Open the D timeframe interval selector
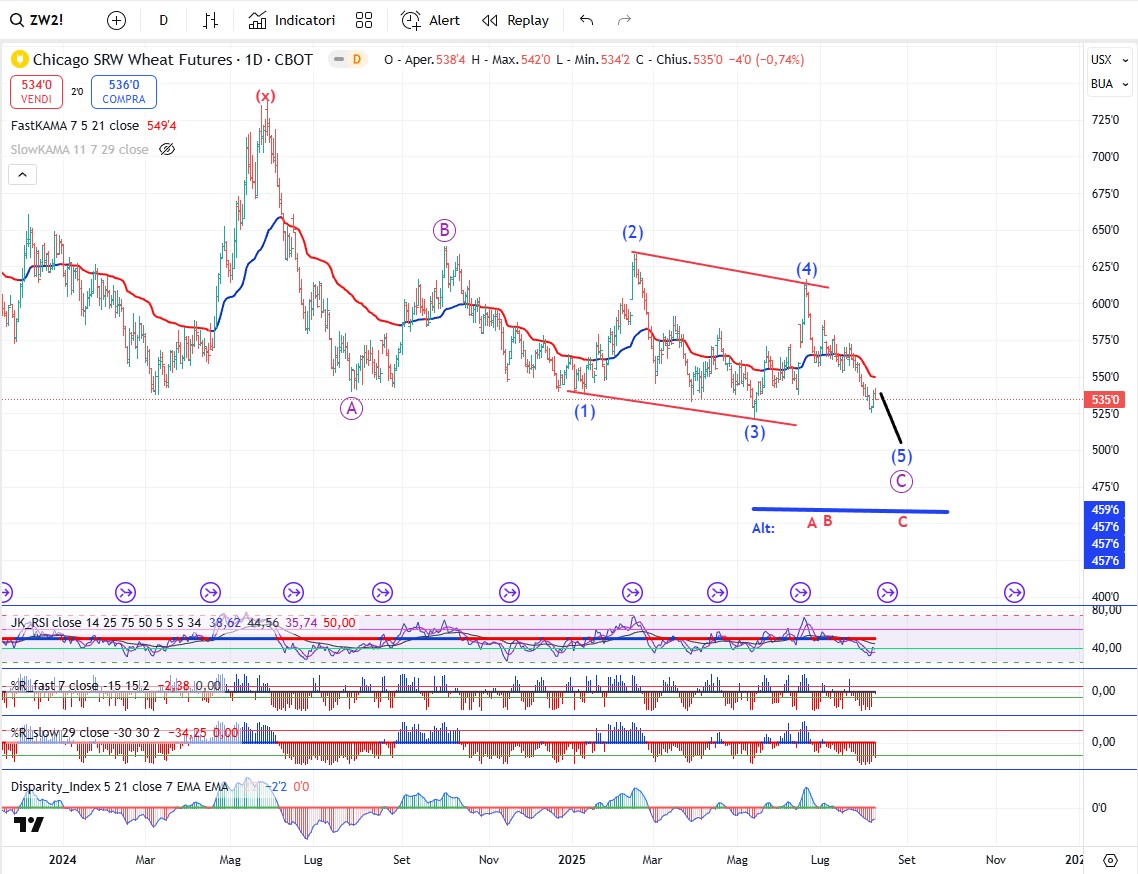This screenshot has height=874, width=1138. click(164, 20)
